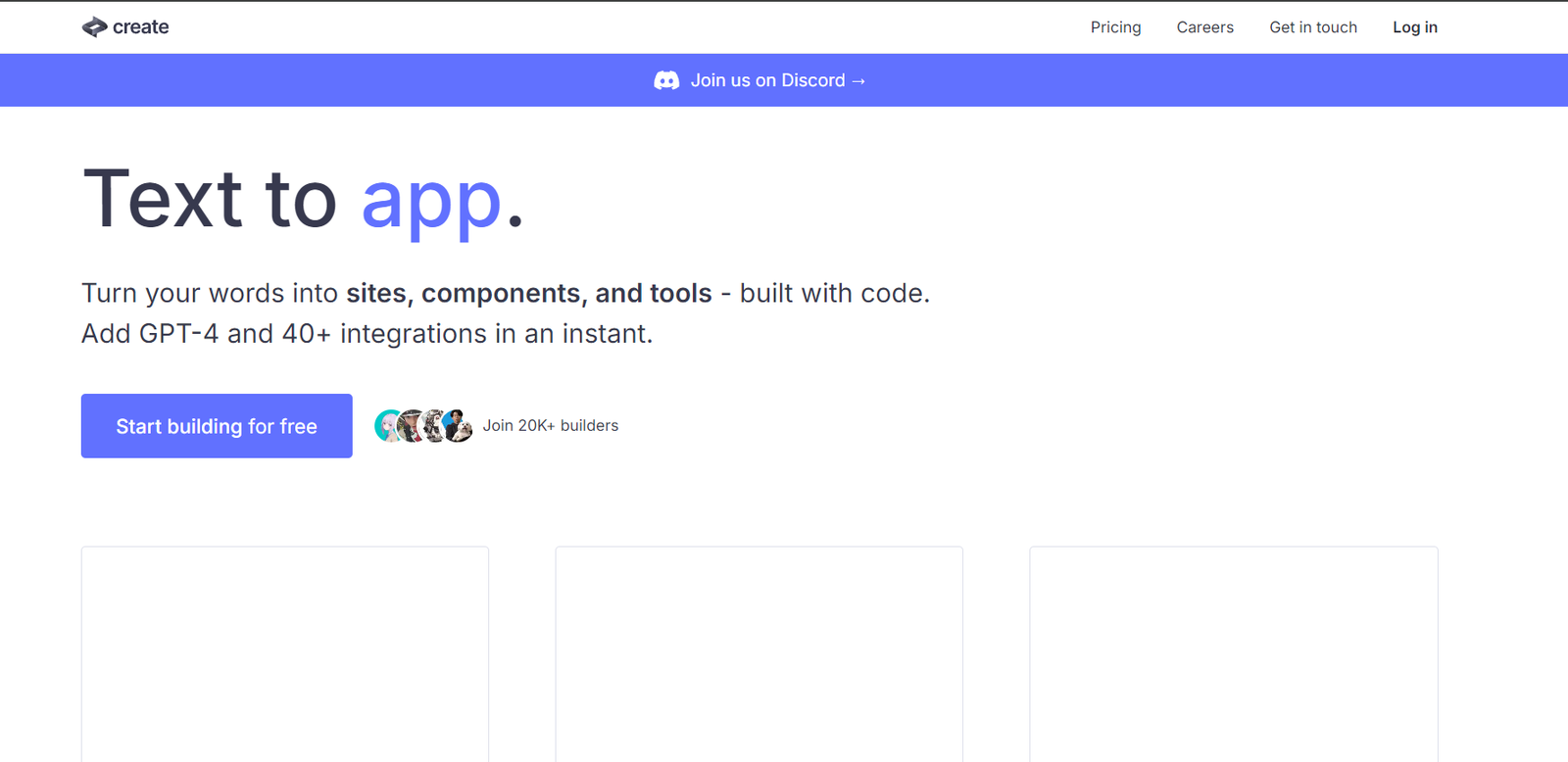The image size is (1568, 762).
Task: Click the Discord logo icon in banner
Action: (x=666, y=80)
